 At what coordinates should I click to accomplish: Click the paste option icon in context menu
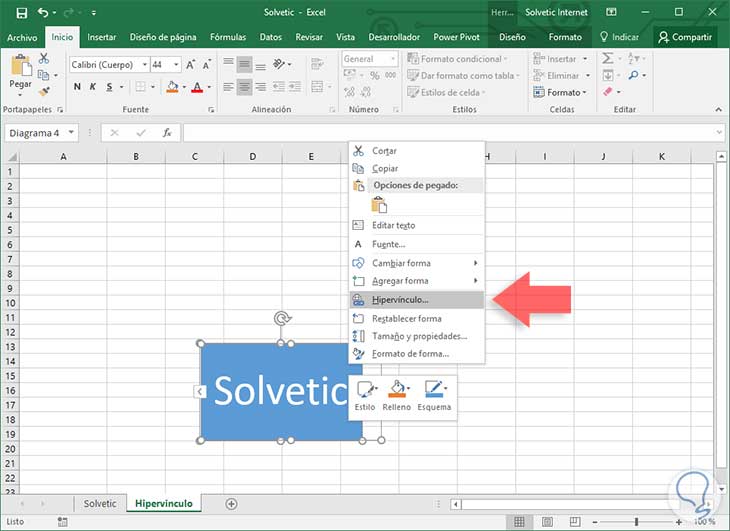click(x=379, y=205)
